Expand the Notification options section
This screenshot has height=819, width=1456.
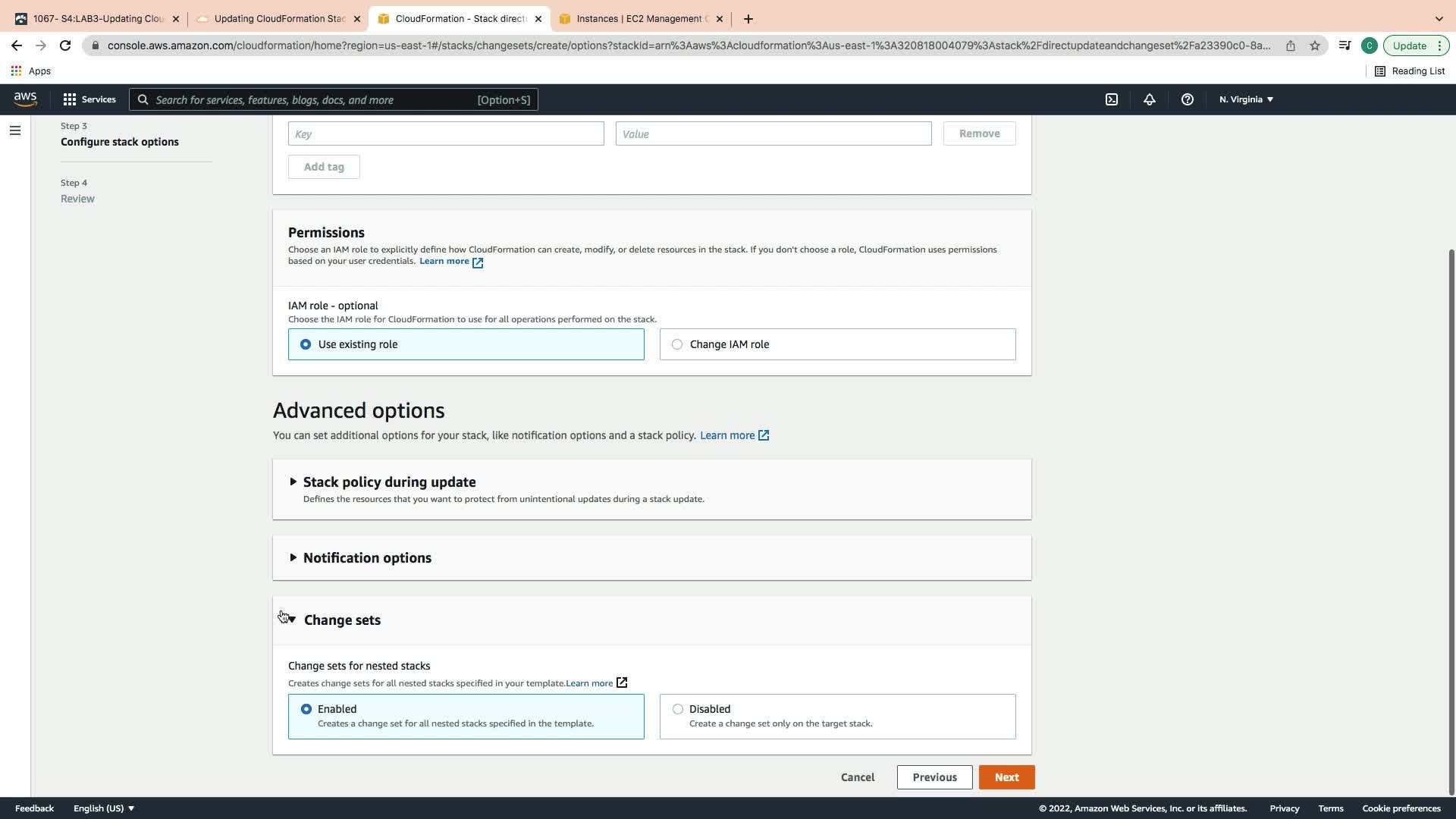coord(367,558)
